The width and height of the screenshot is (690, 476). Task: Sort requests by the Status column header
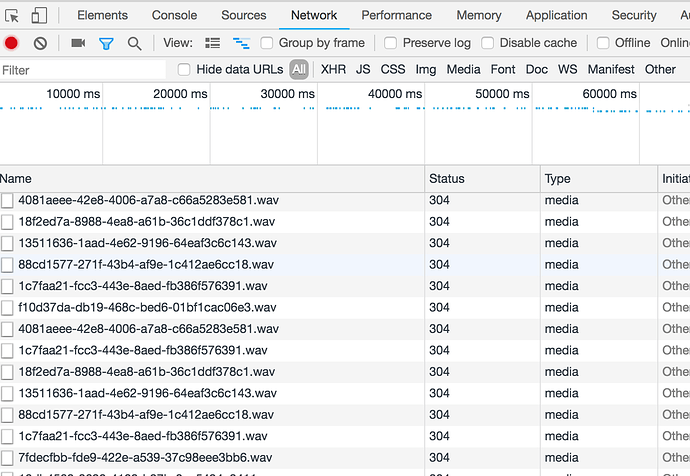pyautogui.click(x=447, y=178)
